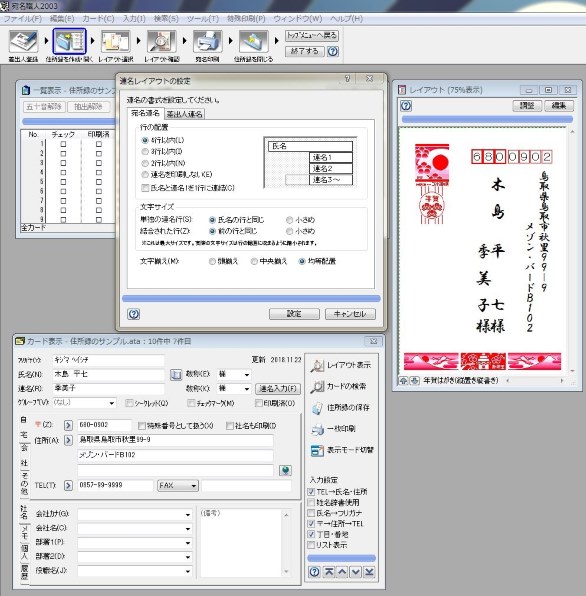Click the 設定 button in dialog
Screen dimensions: 586x596
[x=294, y=314]
